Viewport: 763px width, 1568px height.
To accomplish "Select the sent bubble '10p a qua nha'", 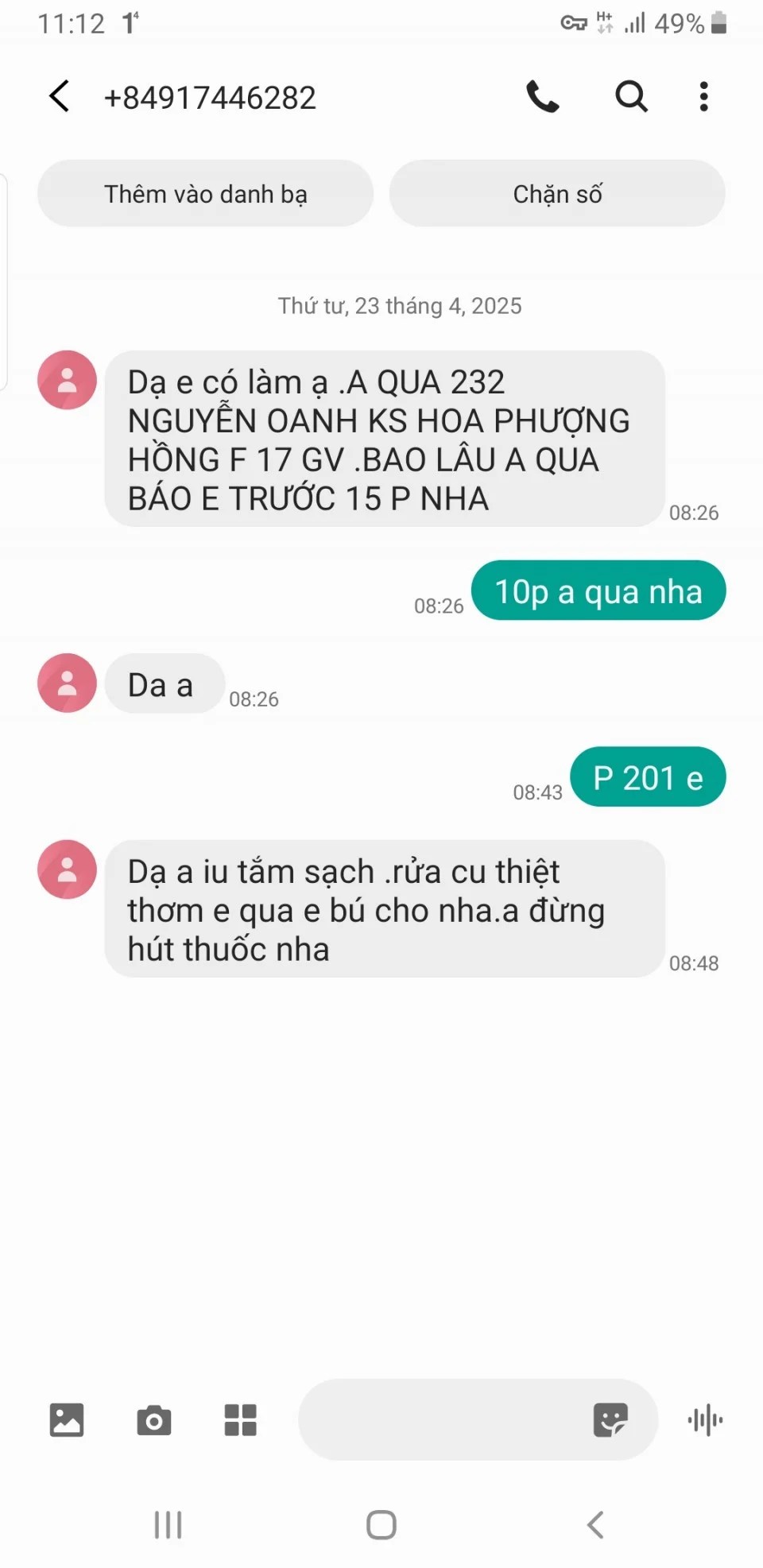I will [598, 590].
